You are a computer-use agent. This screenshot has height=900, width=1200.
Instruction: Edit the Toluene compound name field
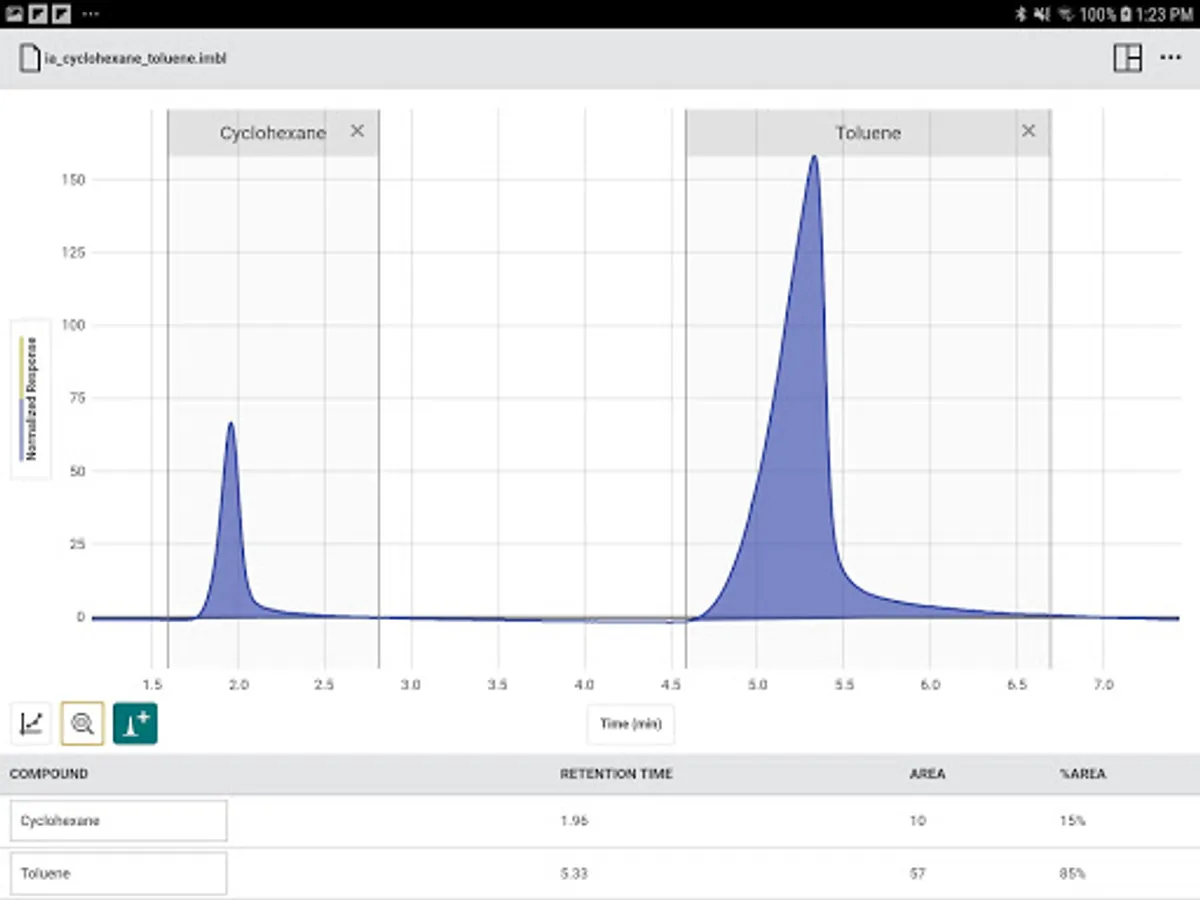coord(119,873)
